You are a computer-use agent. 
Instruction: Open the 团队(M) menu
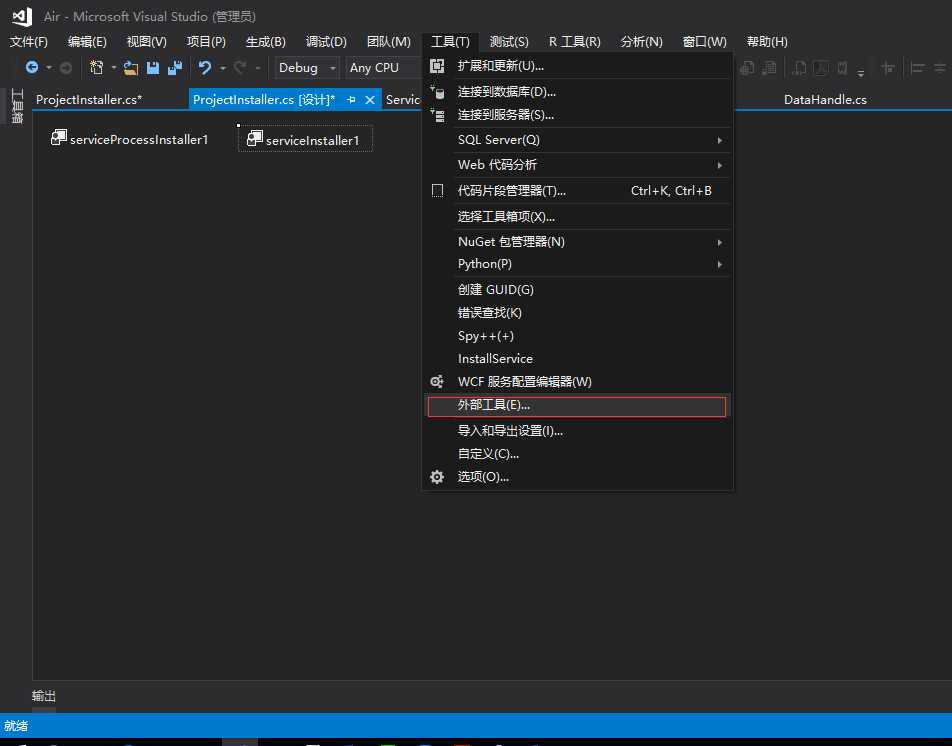pyautogui.click(x=389, y=41)
